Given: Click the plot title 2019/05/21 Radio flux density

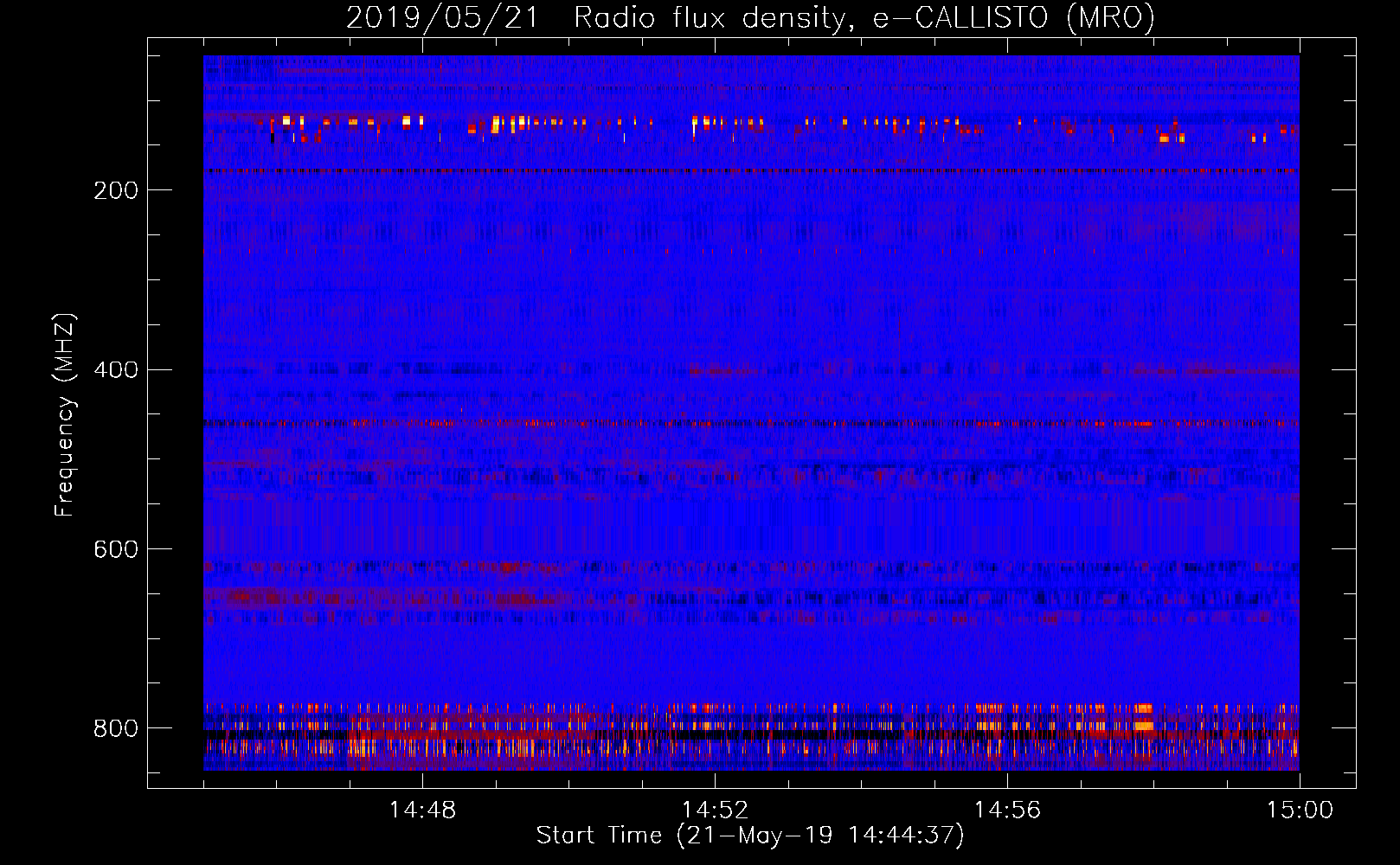Looking at the screenshot, I should pos(750,17).
